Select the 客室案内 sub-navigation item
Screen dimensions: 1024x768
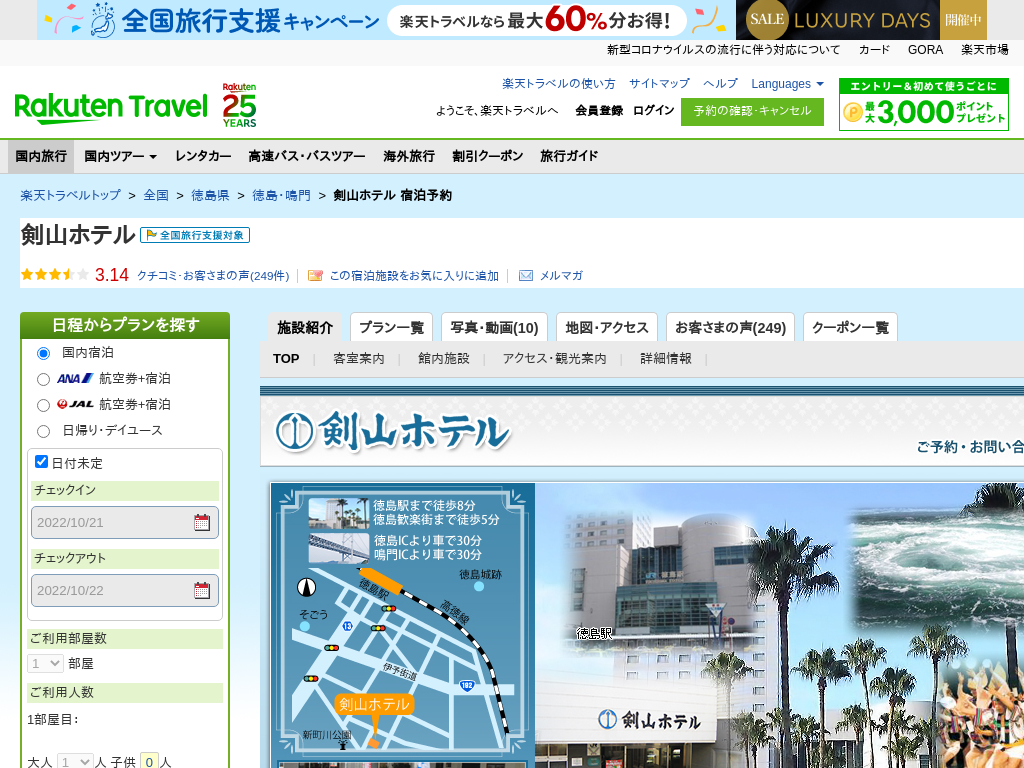[359, 359]
